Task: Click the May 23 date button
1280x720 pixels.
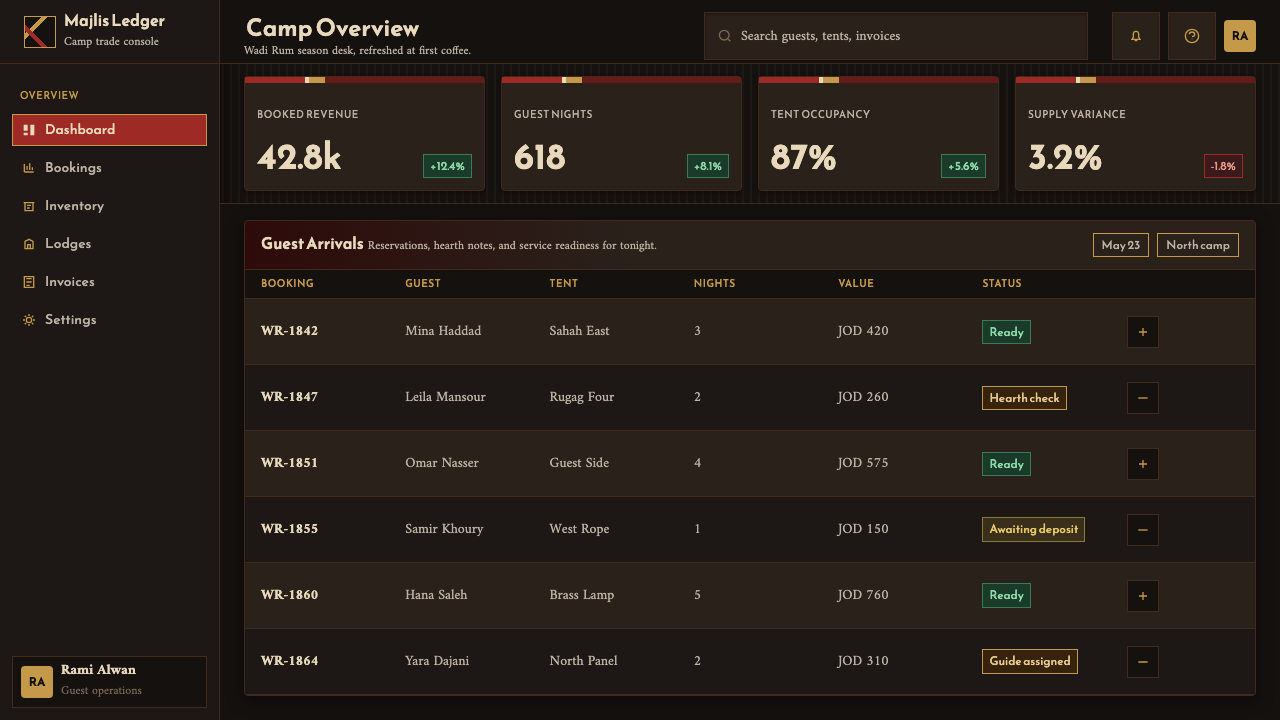Action: click(1121, 245)
